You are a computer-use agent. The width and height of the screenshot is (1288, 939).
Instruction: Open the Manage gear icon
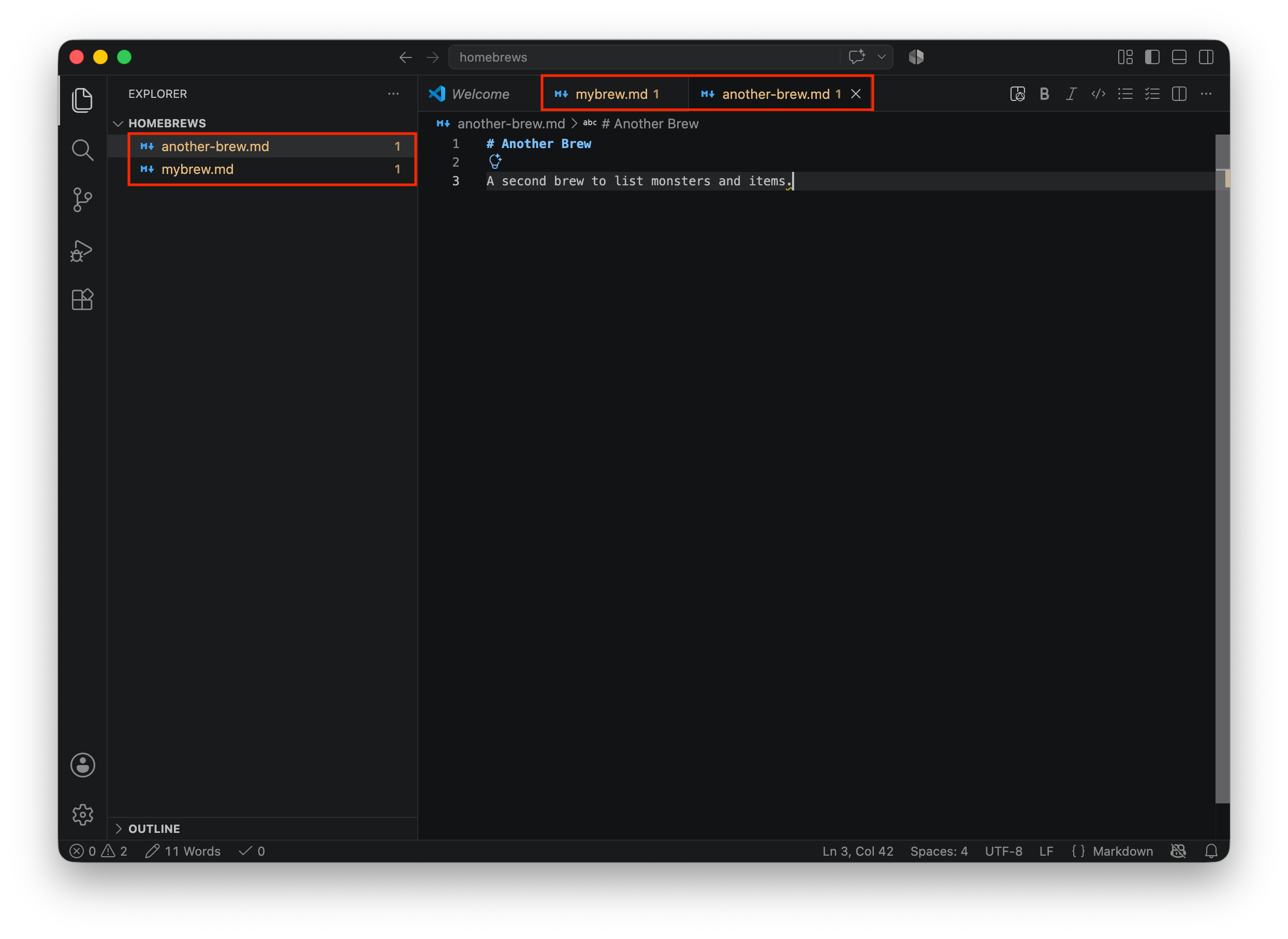[82, 815]
